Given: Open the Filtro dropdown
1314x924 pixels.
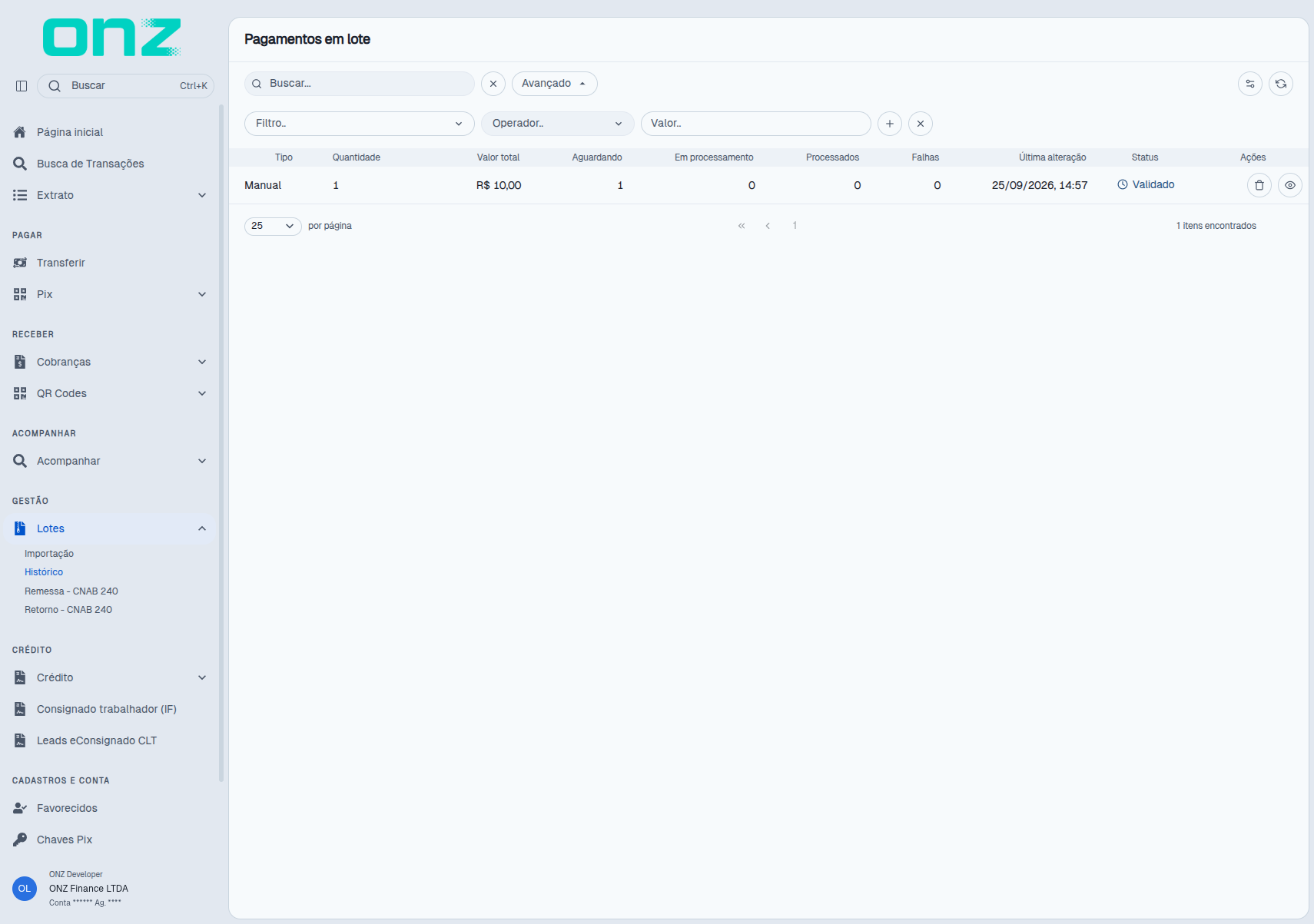Looking at the screenshot, I should tap(360, 124).
